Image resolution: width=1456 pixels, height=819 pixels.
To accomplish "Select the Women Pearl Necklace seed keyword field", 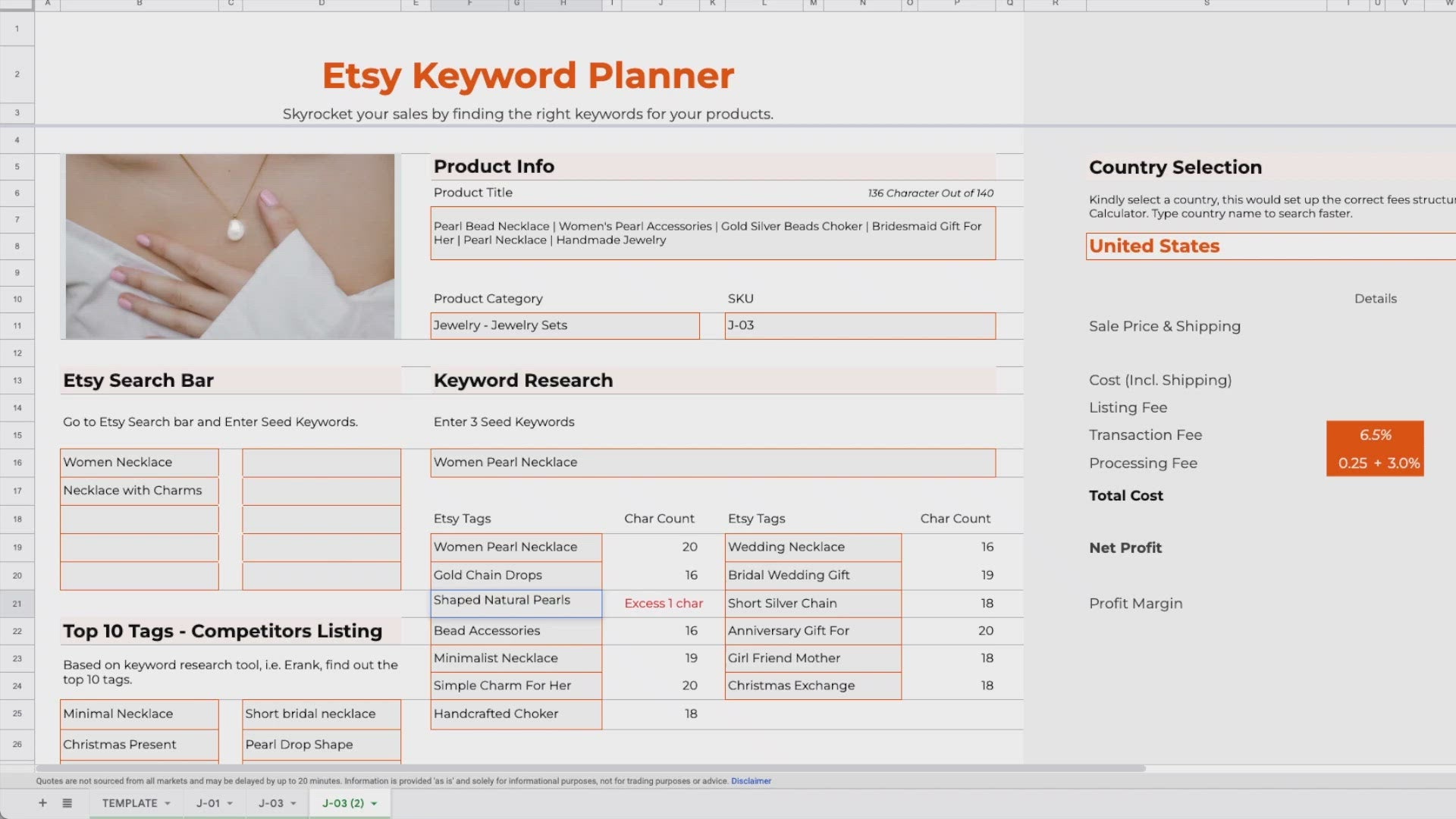I will pos(712,463).
